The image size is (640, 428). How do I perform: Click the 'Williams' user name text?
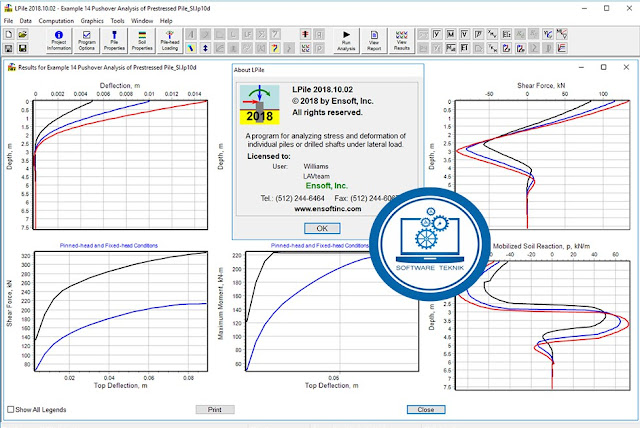(x=316, y=166)
